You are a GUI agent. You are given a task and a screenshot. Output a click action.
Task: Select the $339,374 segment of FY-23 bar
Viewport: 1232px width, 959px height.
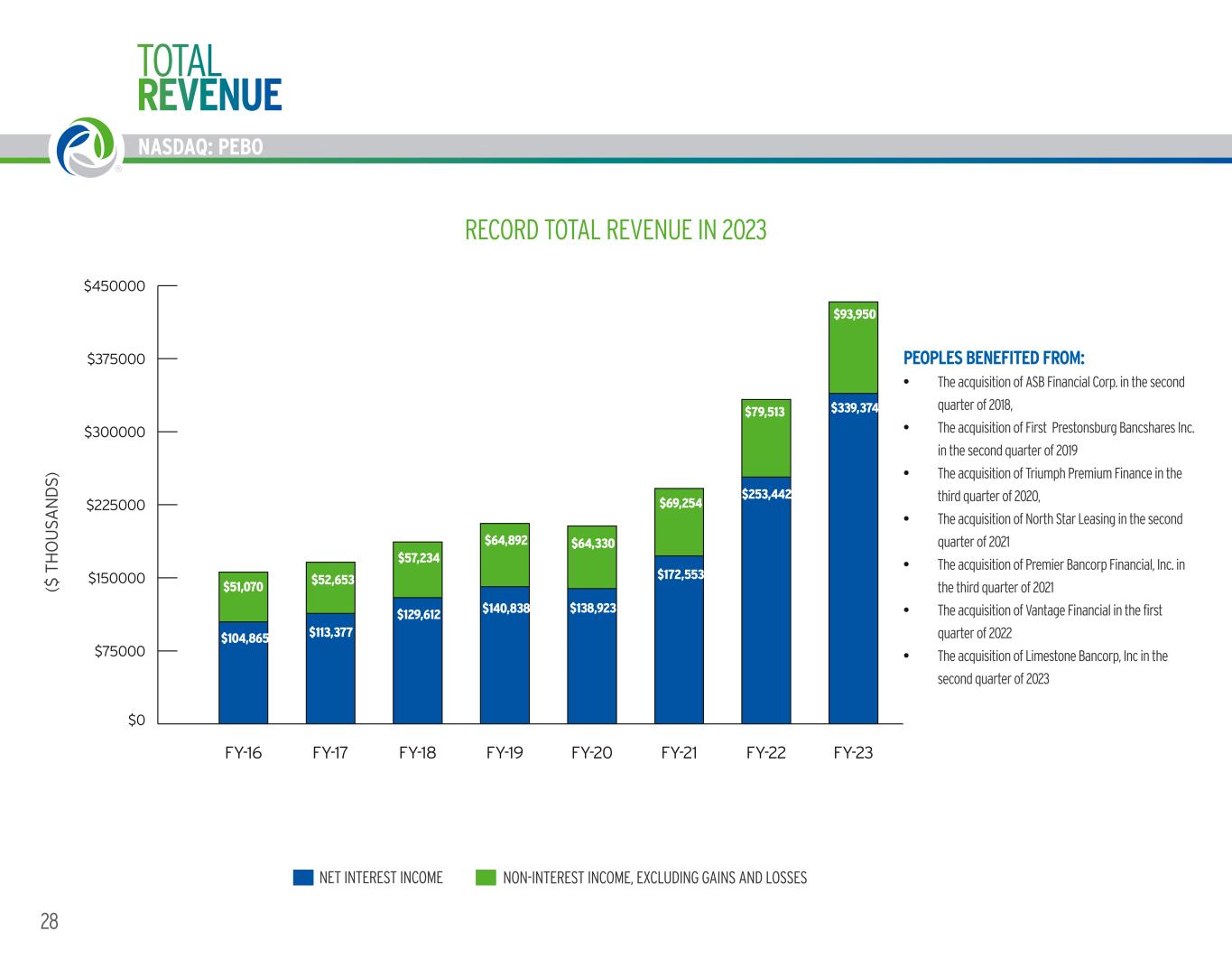tap(853, 558)
